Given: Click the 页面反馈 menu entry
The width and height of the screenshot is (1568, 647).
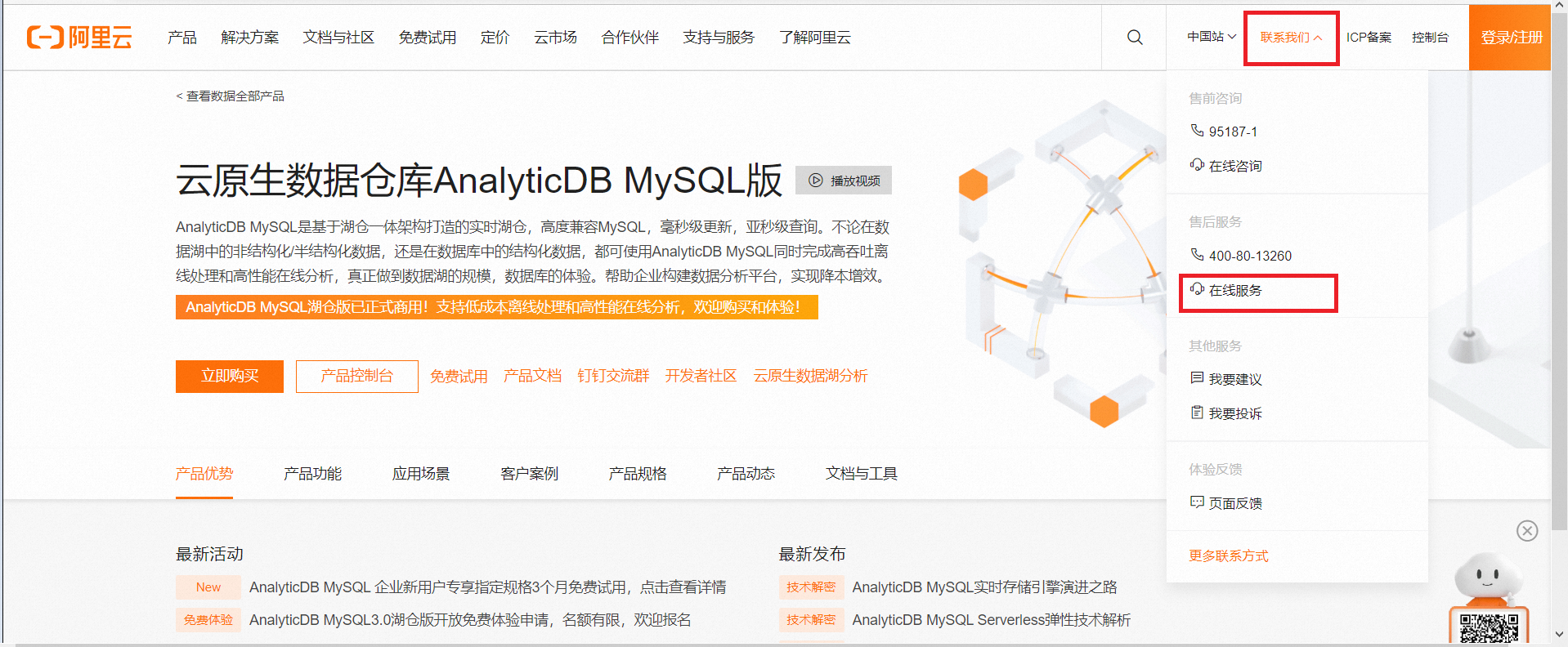Looking at the screenshot, I should (1235, 503).
